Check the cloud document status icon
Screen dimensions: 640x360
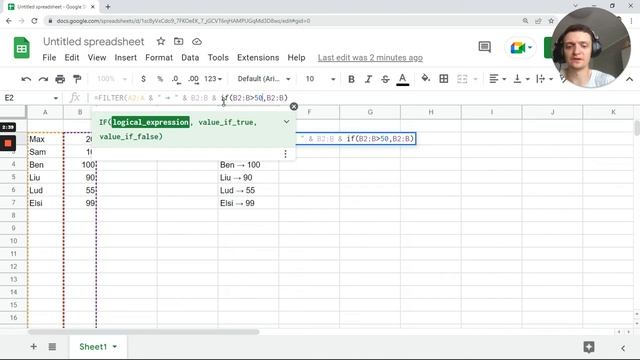click(x=197, y=42)
